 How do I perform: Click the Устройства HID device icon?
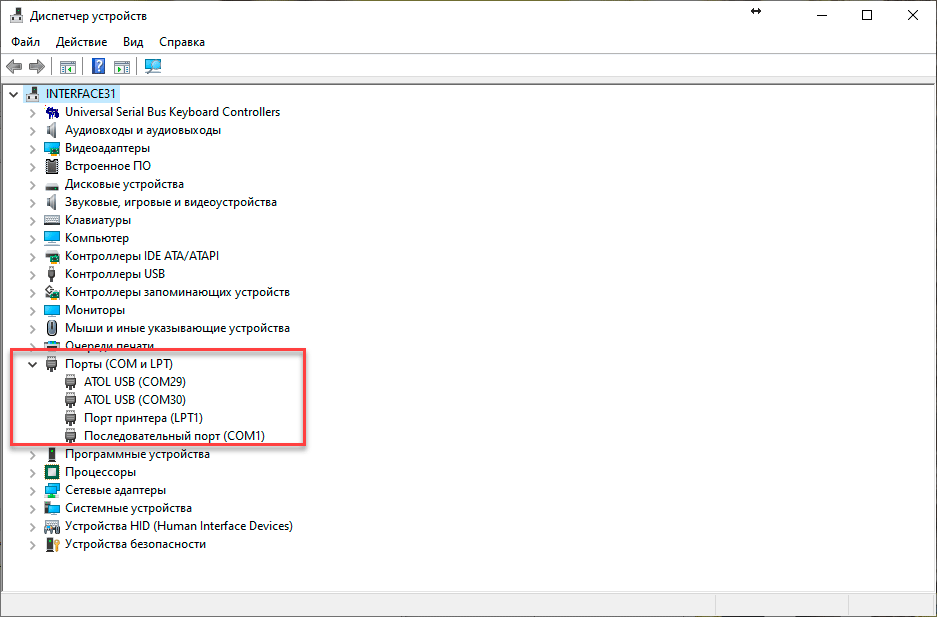[53, 527]
